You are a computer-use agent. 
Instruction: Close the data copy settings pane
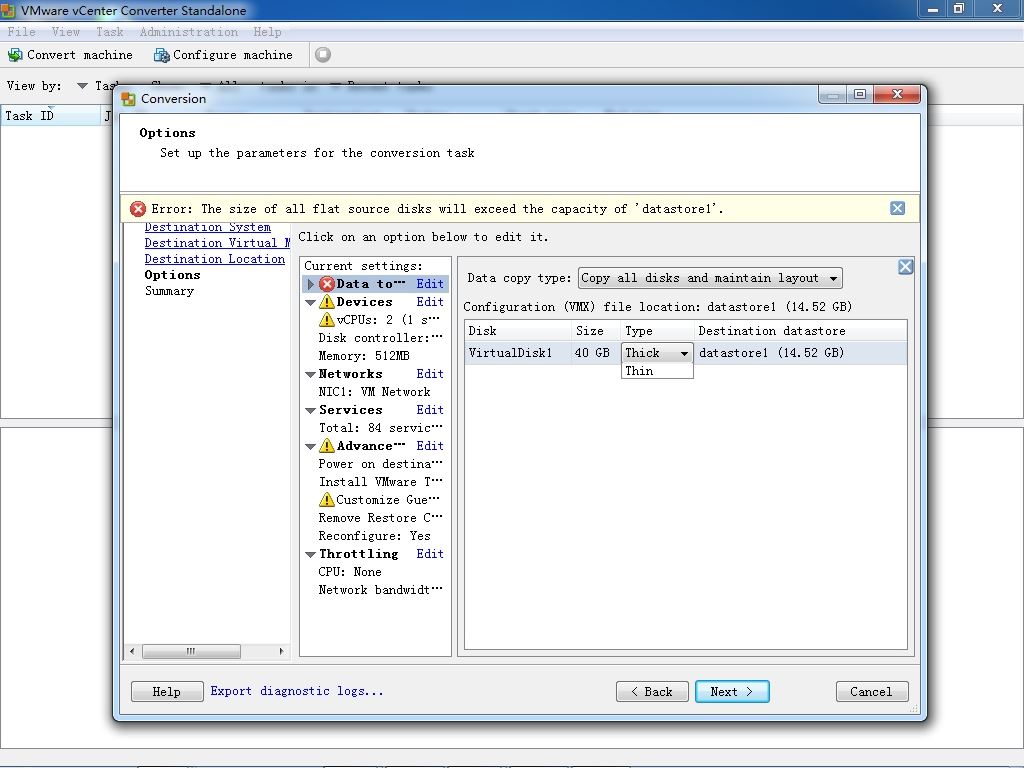coord(905,266)
